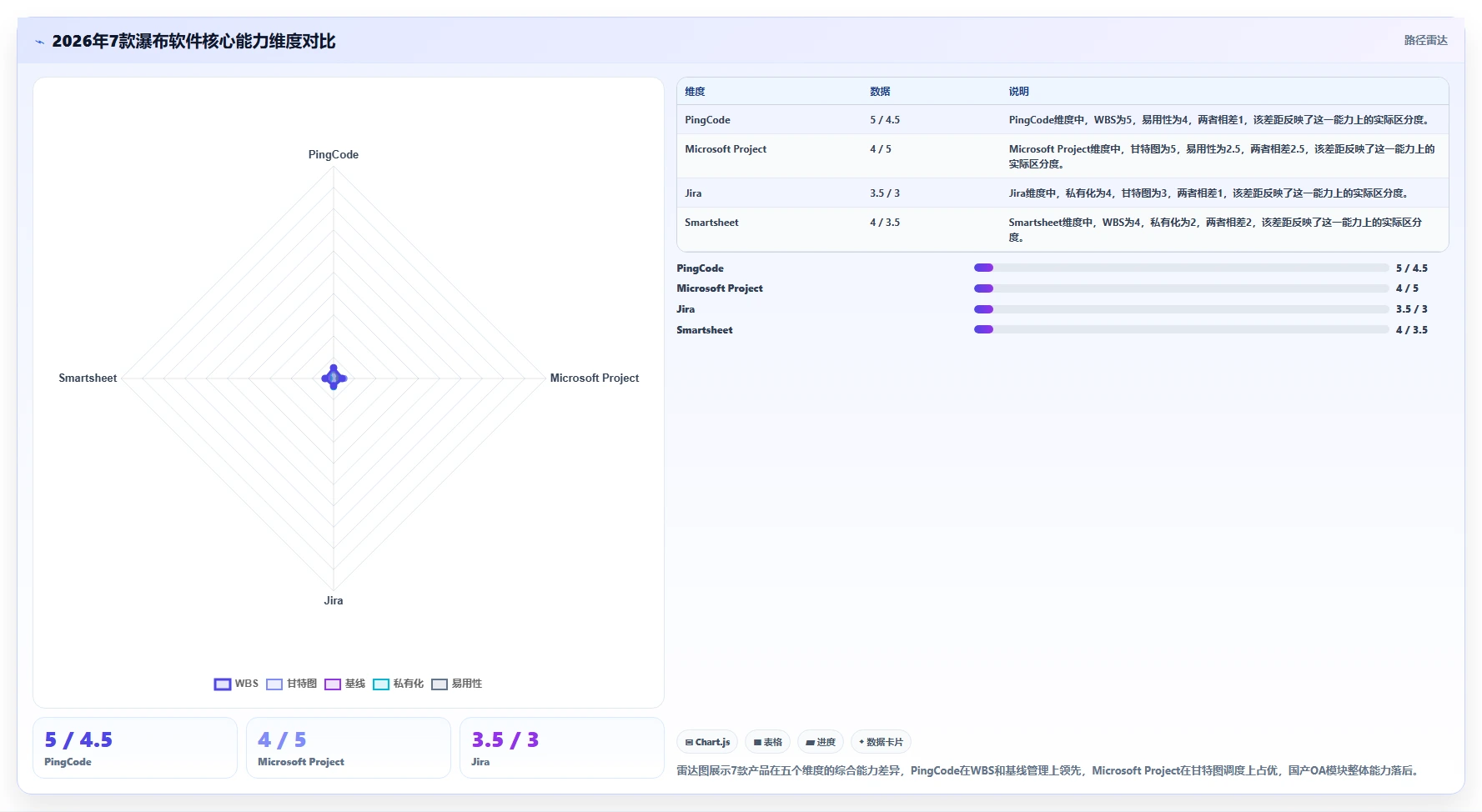Click the PingCode radar axis label
Screen dimensions: 1482x812
point(334,155)
